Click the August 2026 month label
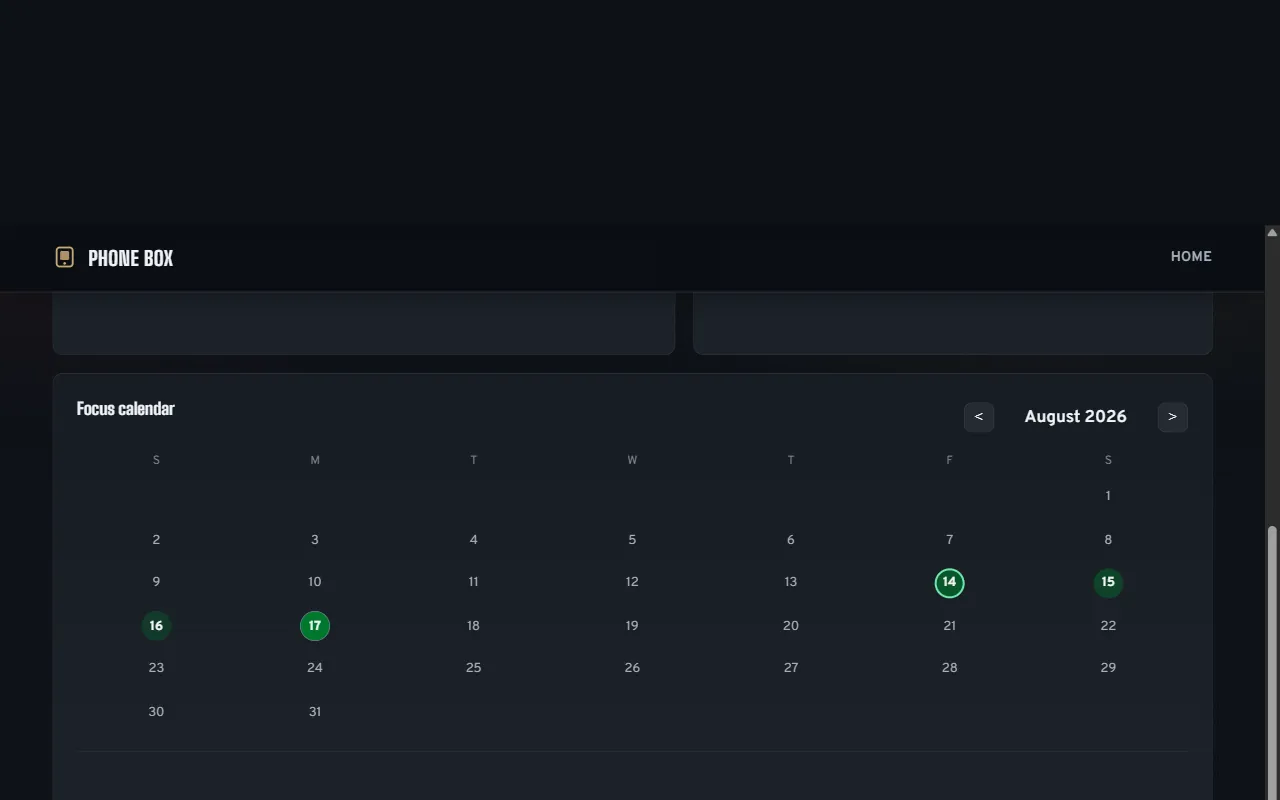The image size is (1280, 800). (1075, 417)
